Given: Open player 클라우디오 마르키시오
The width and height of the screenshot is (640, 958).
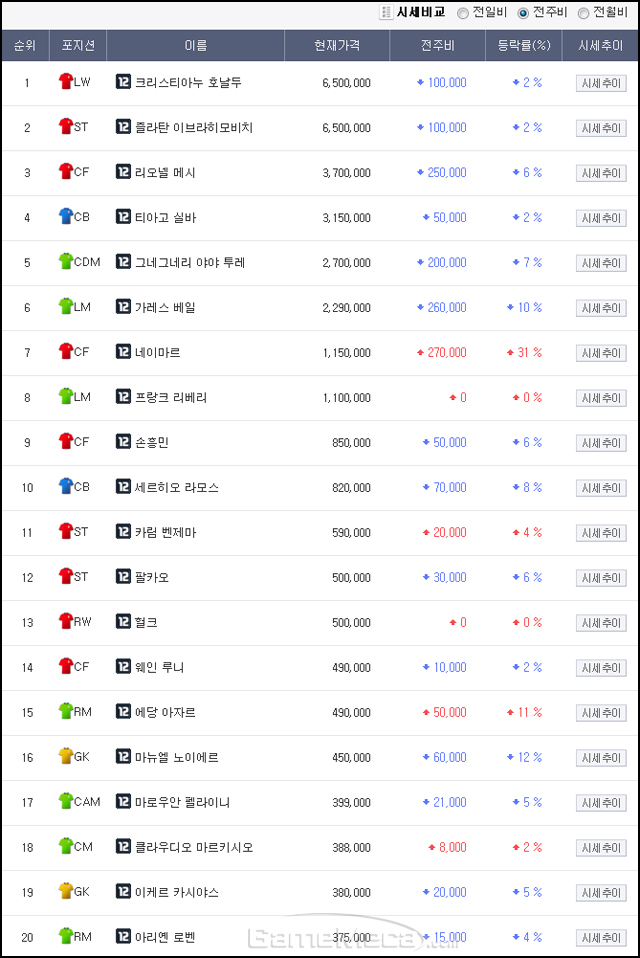Looking at the screenshot, I should tap(194, 847).
